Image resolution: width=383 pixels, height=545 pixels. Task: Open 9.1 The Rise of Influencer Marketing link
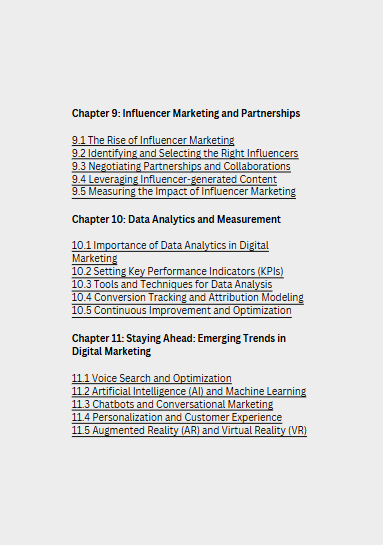(x=153, y=140)
